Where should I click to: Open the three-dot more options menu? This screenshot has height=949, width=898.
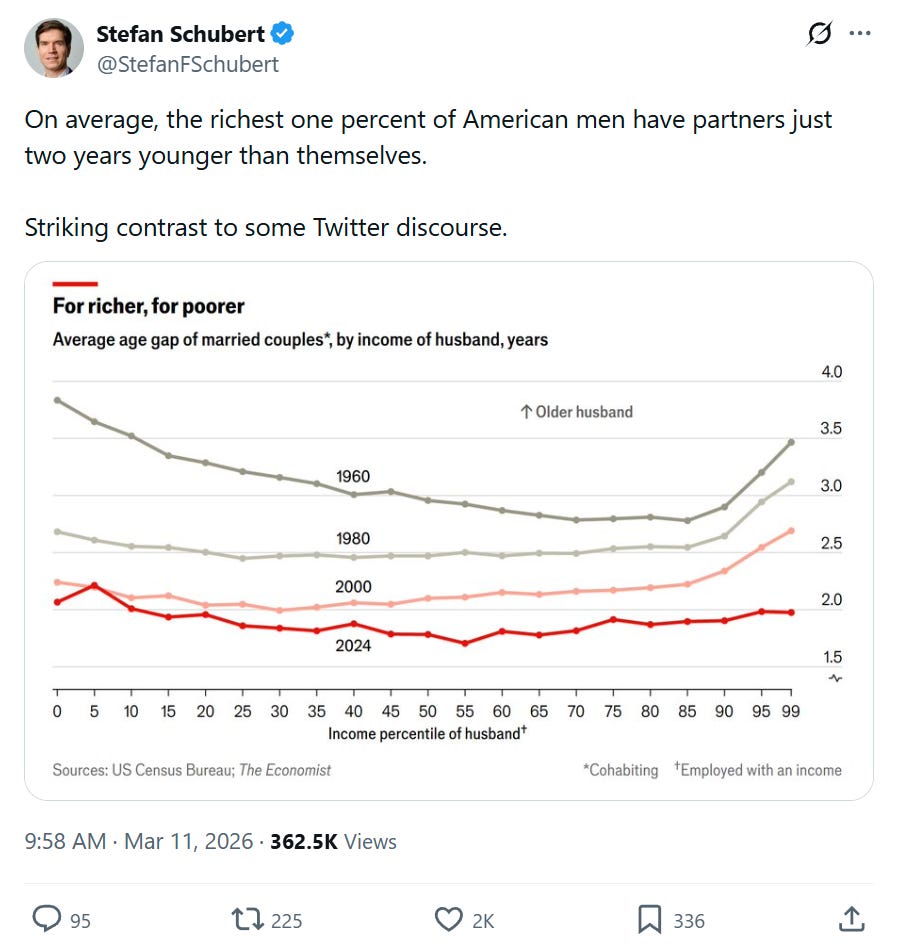point(859,33)
